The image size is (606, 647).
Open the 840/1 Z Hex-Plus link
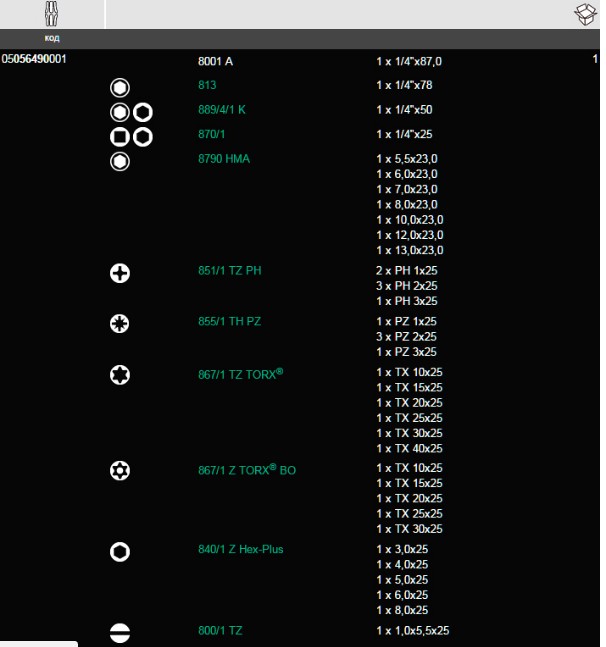tap(241, 549)
